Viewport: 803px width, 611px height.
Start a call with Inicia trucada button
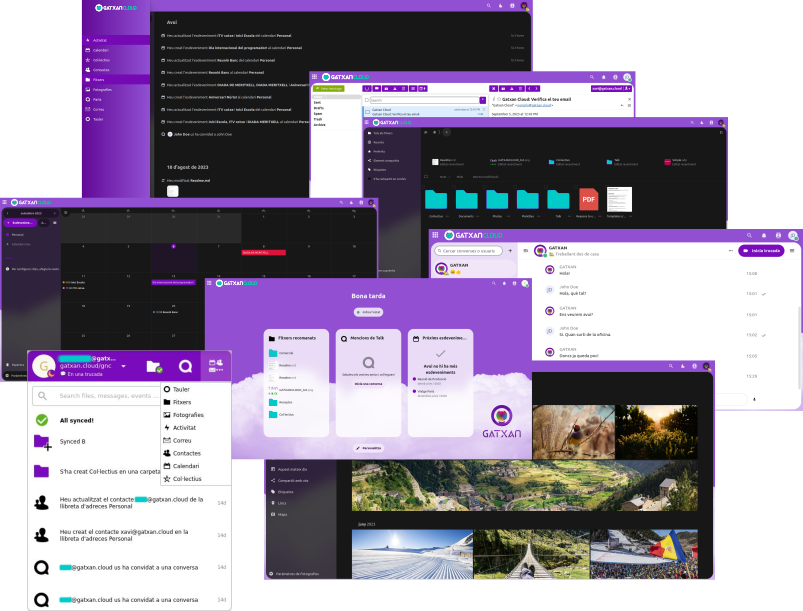click(x=761, y=251)
